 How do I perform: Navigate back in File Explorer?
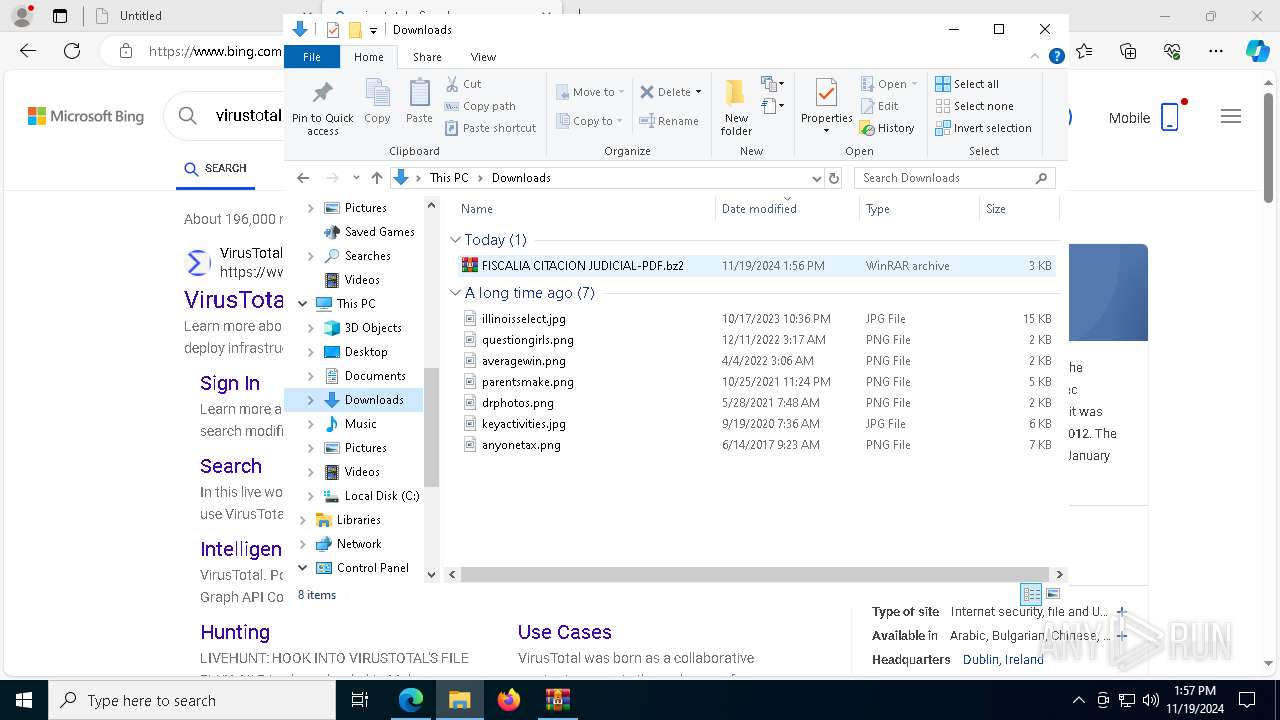[303, 178]
